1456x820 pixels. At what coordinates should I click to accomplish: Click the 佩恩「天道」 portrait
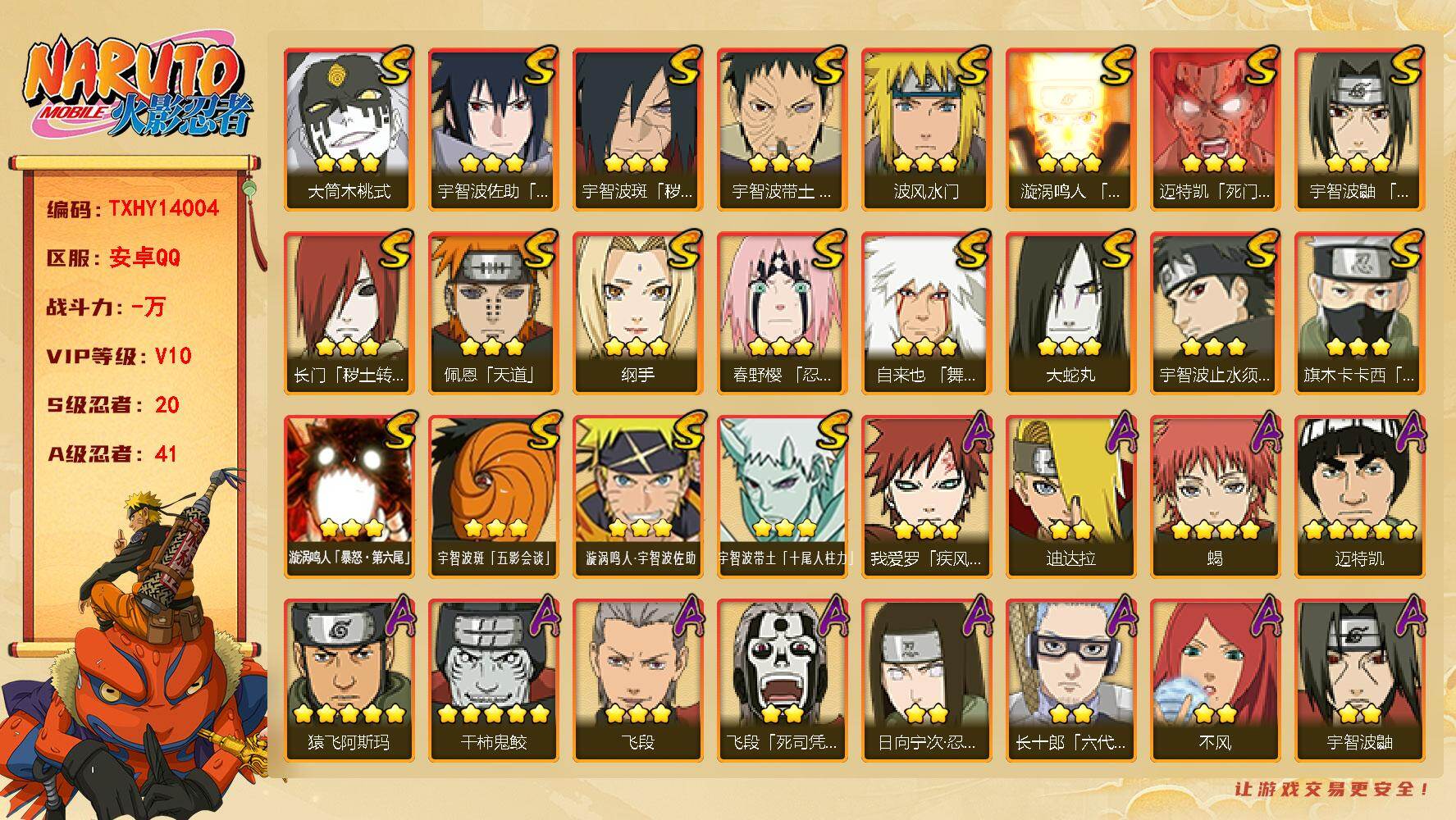coord(493,313)
